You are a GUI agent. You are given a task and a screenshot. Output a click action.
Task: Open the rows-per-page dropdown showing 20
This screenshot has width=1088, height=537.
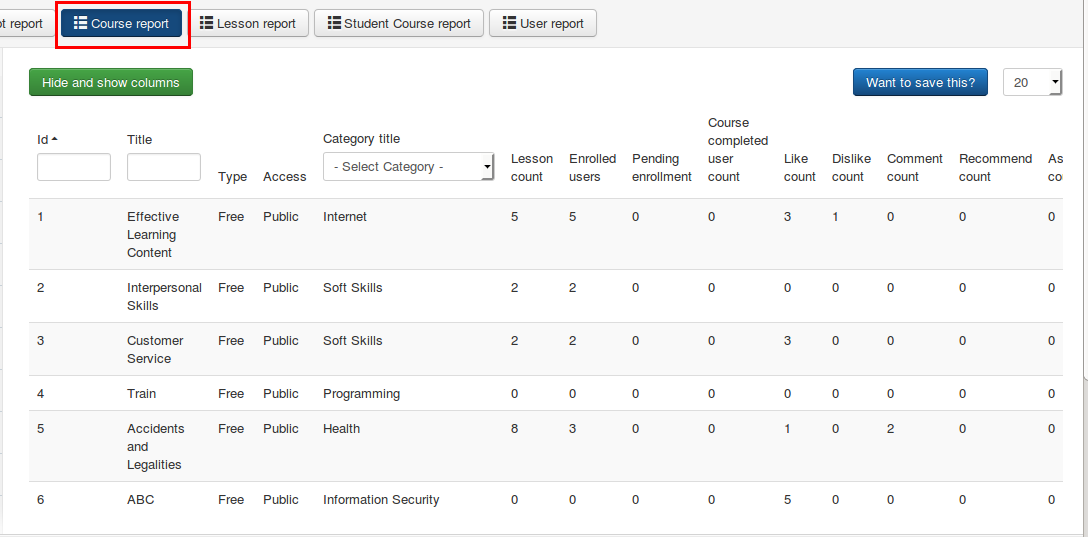(x=1032, y=82)
